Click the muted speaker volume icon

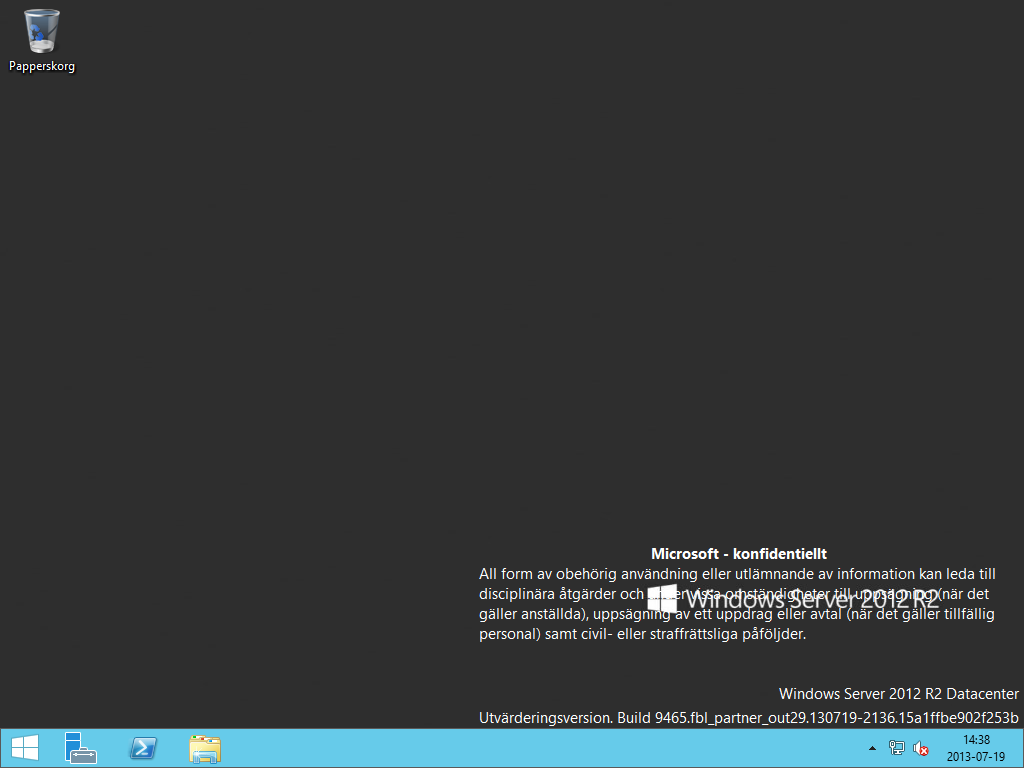pos(921,748)
